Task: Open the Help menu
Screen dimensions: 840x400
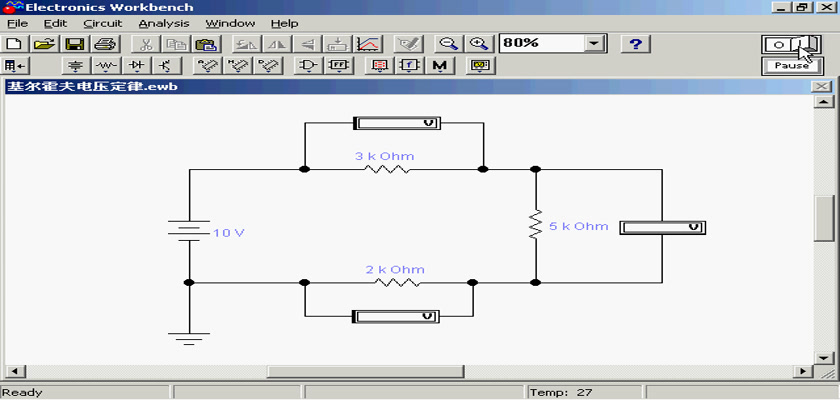Action: pyautogui.click(x=284, y=24)
